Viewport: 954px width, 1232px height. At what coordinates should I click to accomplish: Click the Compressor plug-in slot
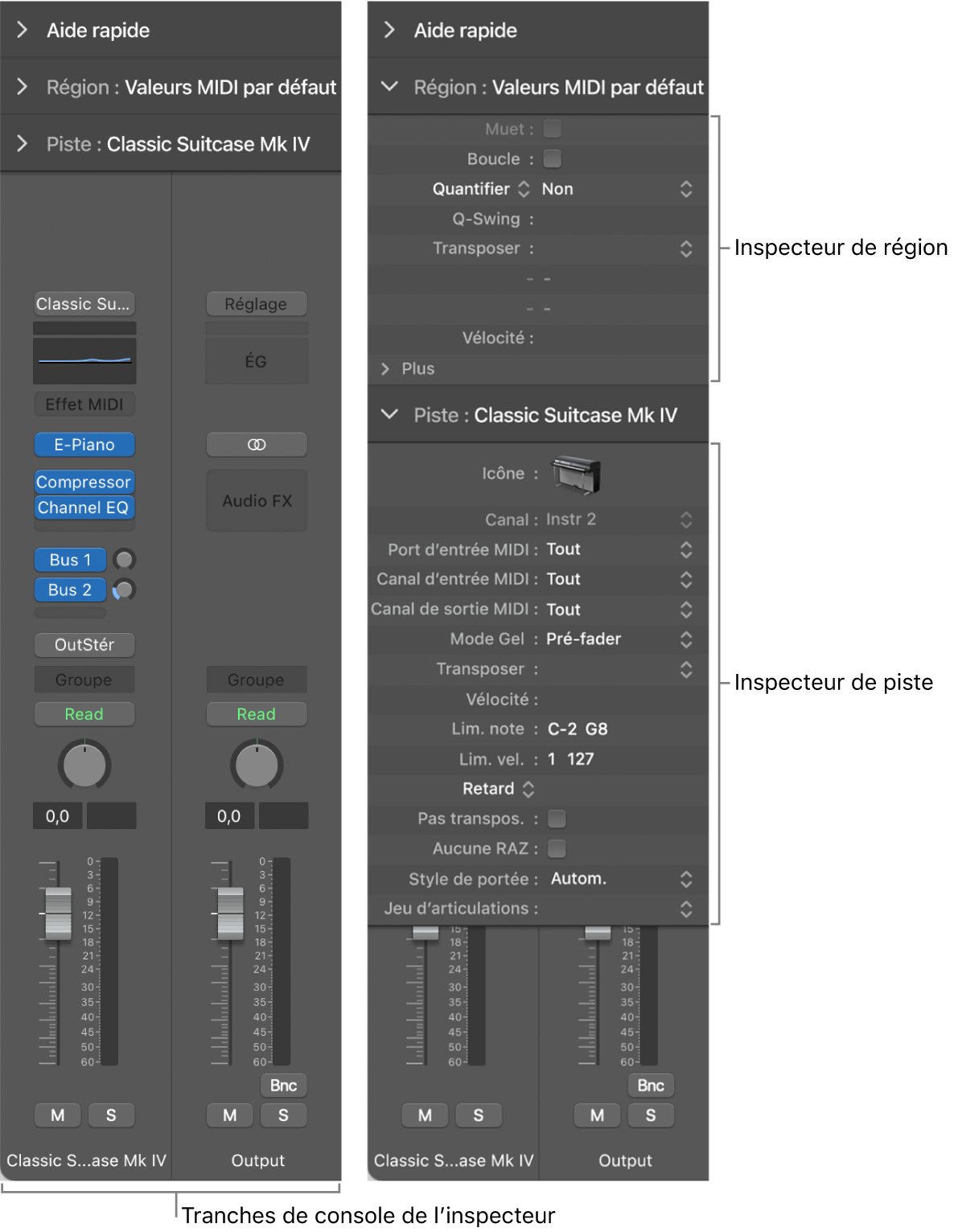84,482
